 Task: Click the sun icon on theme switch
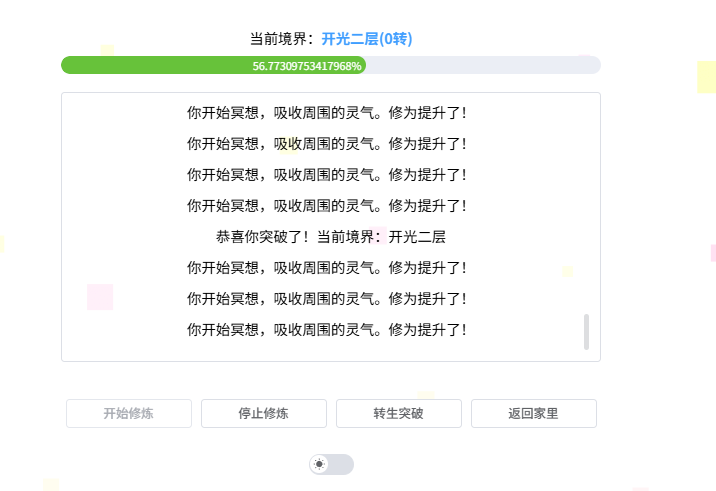pos(320,464)
